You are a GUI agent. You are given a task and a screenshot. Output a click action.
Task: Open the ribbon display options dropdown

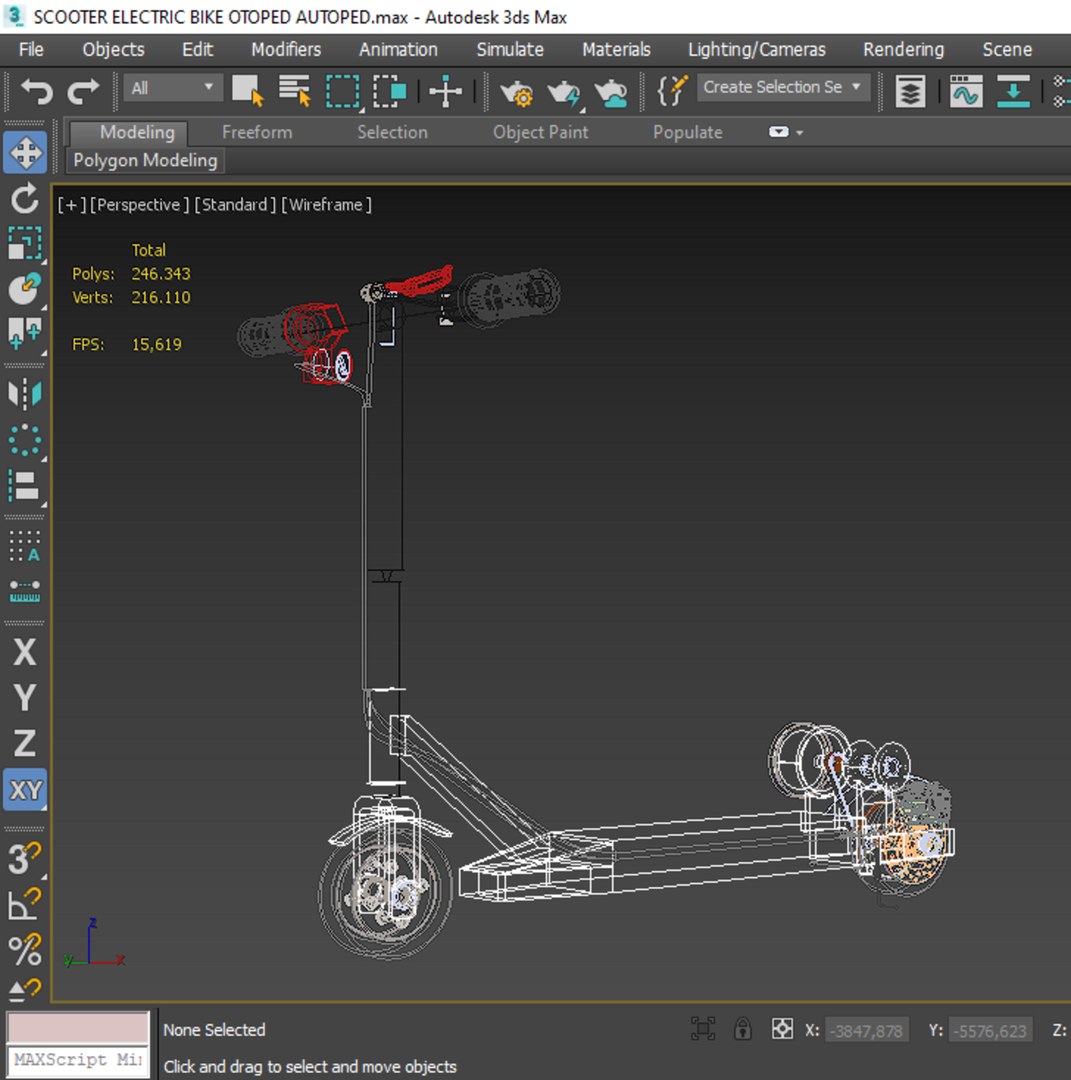[x=786, y=132]
